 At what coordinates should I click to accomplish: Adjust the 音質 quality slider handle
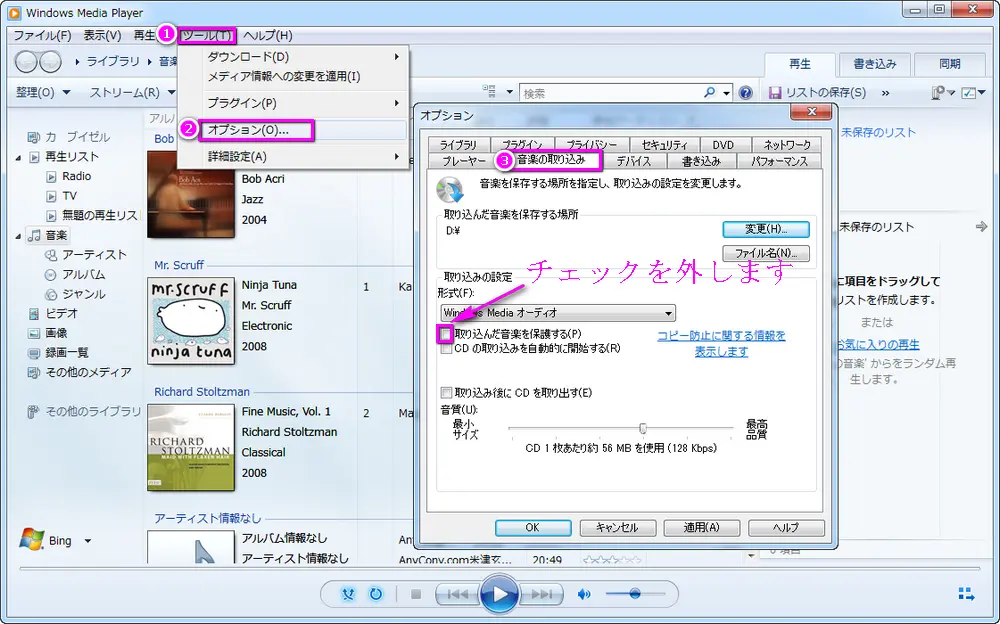tap(643, 428)
